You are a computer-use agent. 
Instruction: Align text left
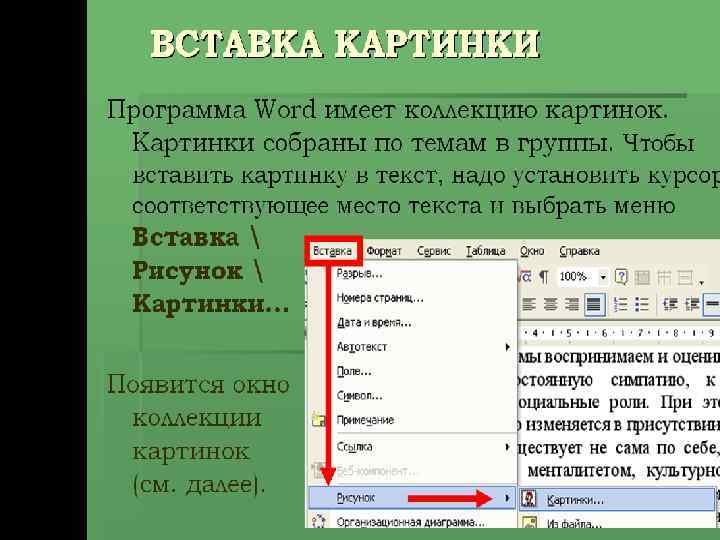tap(529, 304)
